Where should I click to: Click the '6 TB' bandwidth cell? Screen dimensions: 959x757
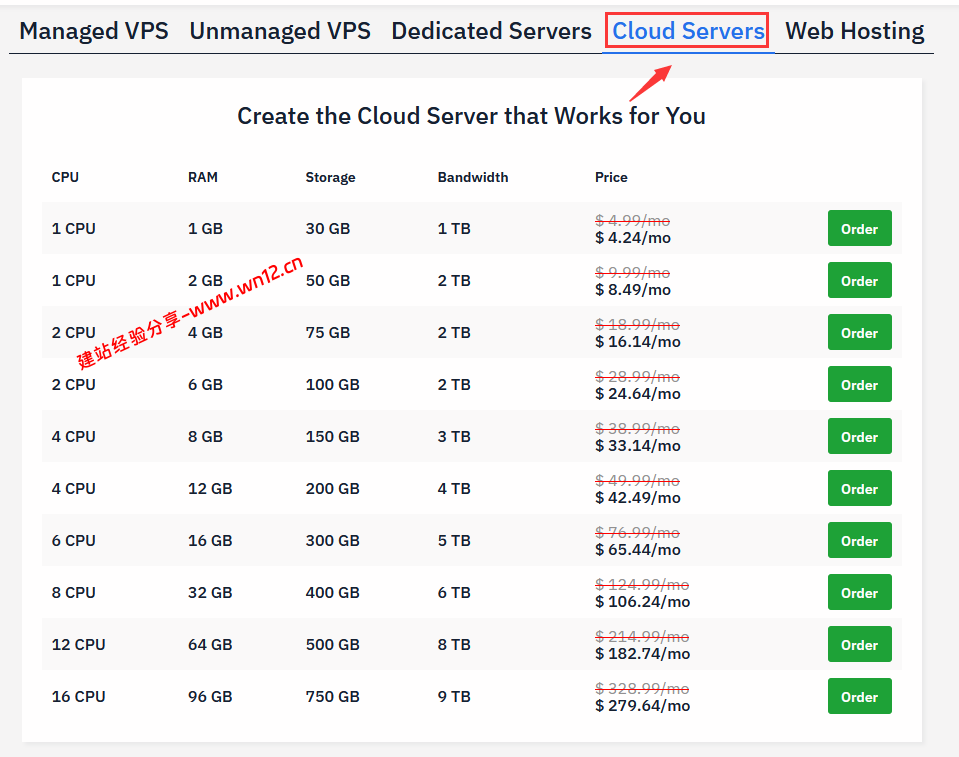click(454, 593)
